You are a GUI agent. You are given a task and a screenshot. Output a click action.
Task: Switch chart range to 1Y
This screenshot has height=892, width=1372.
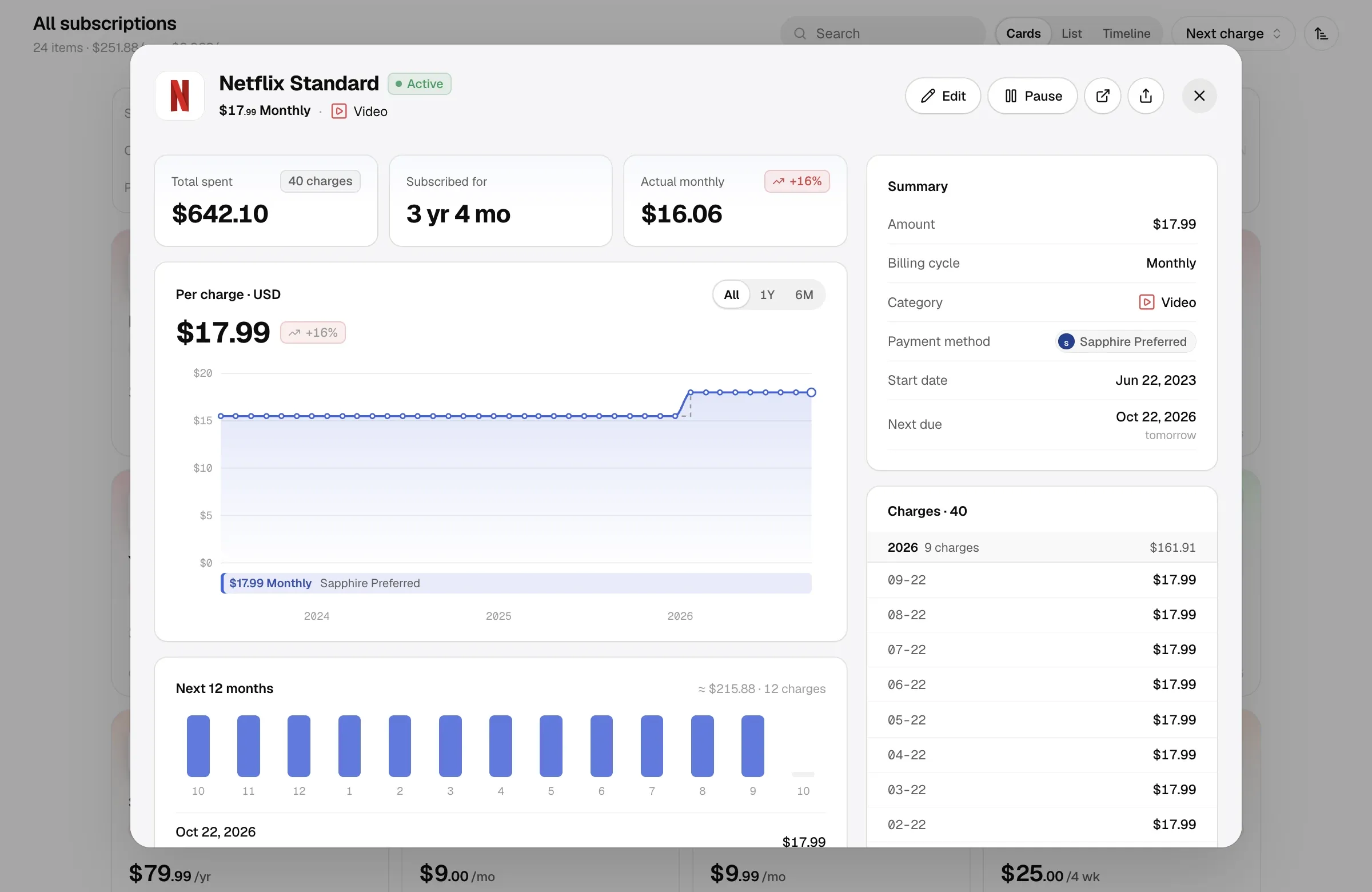click(x=767, y=294)
